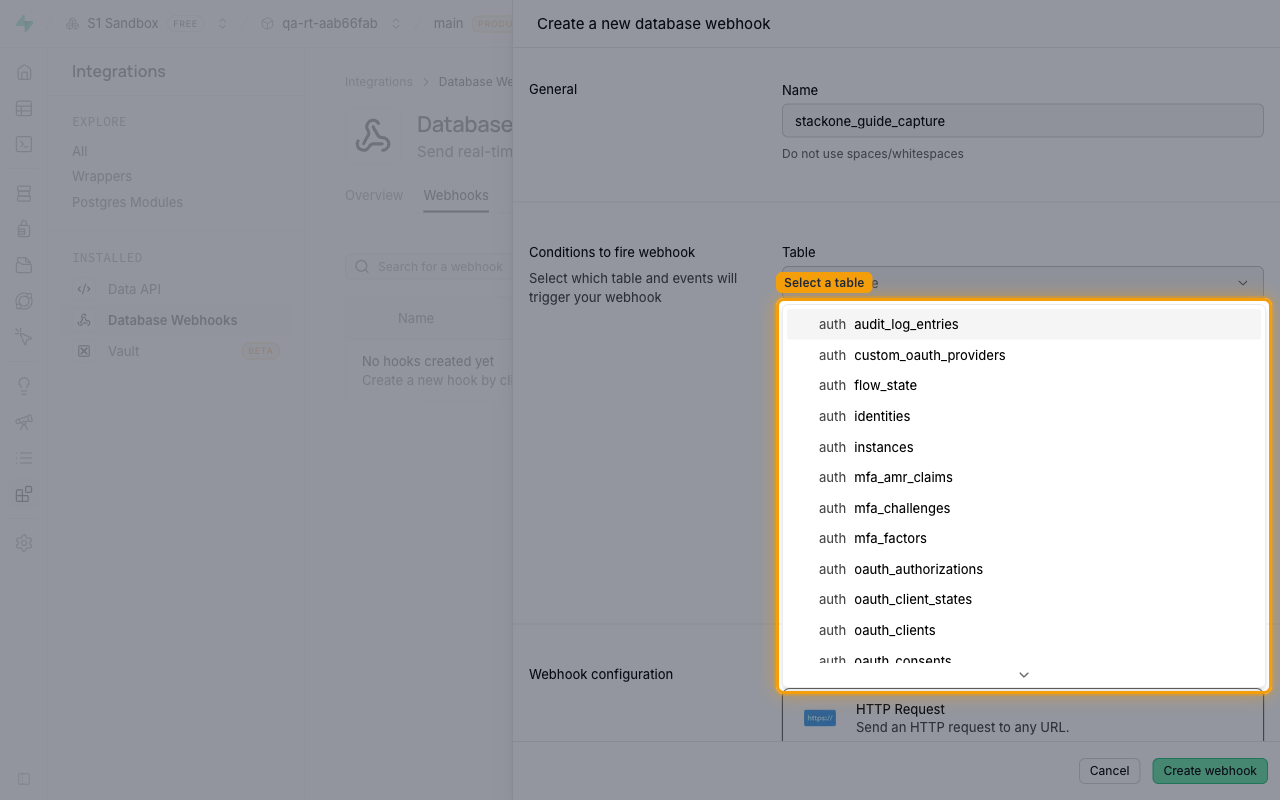Screen dimensions: 1280x800
Task: Click the Supabase logo icon
Action: click(x=24, y=23)
